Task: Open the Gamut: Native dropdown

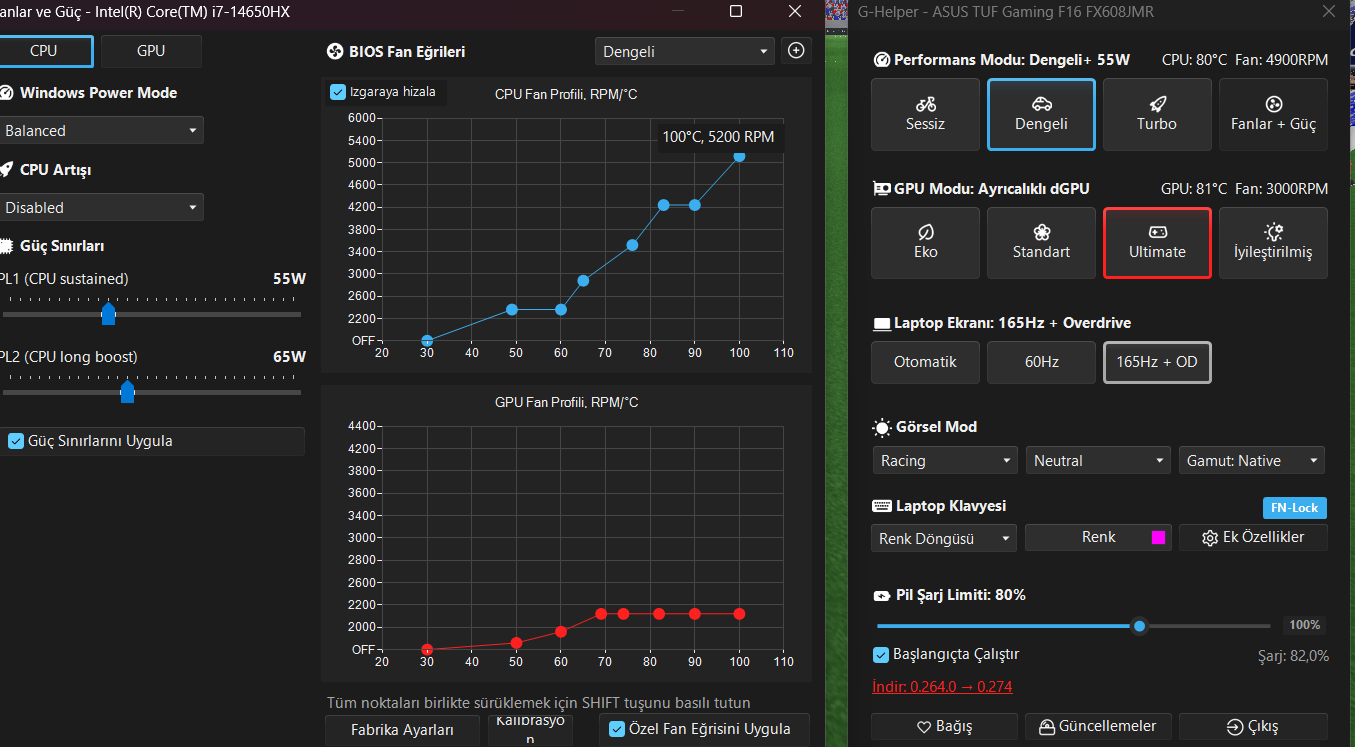Action: [x=1252, y=460]
